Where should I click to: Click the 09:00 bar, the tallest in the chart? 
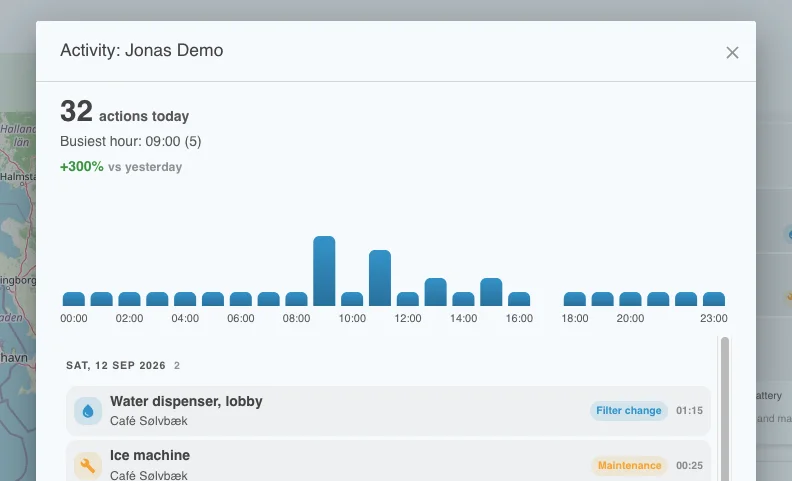tap(324, 271)
